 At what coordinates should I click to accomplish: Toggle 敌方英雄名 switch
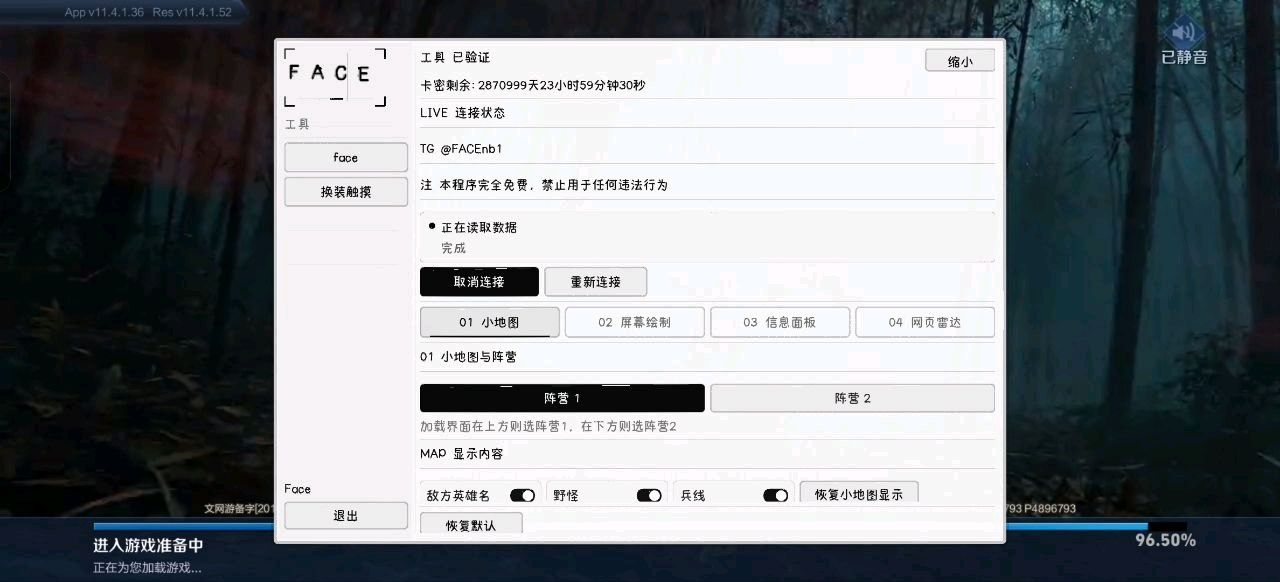tap(522, 495)
